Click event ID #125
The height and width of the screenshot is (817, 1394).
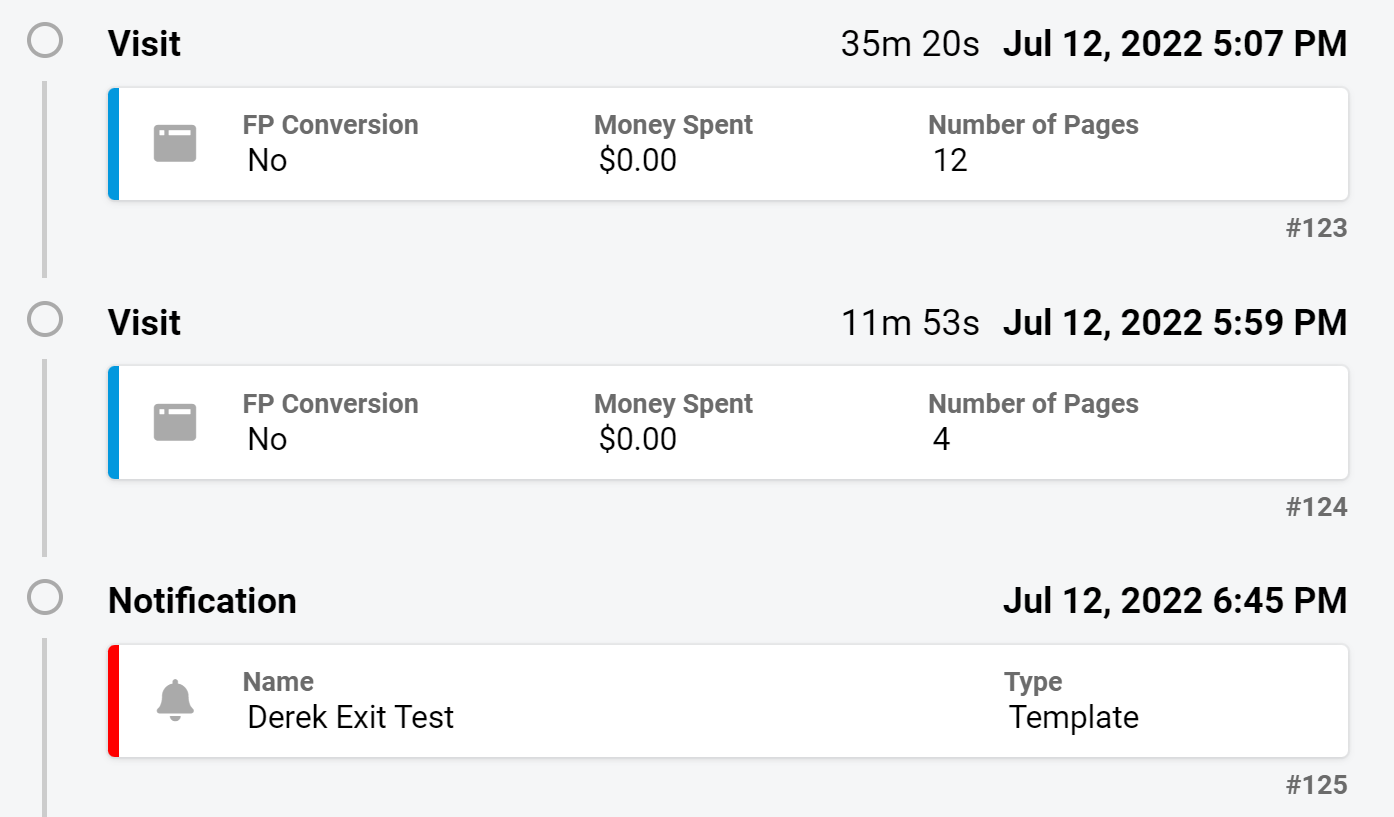[1317, 786]
